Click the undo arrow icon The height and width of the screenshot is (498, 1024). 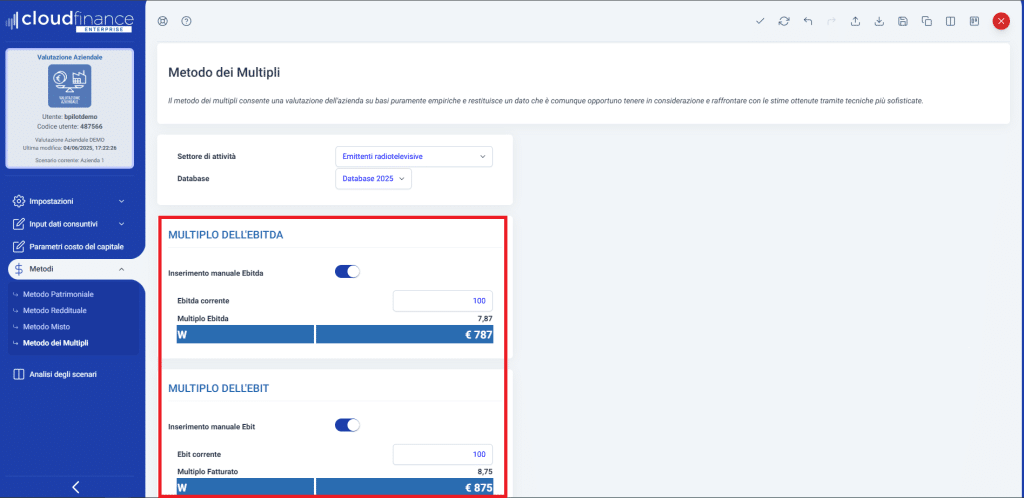[808, 21]
